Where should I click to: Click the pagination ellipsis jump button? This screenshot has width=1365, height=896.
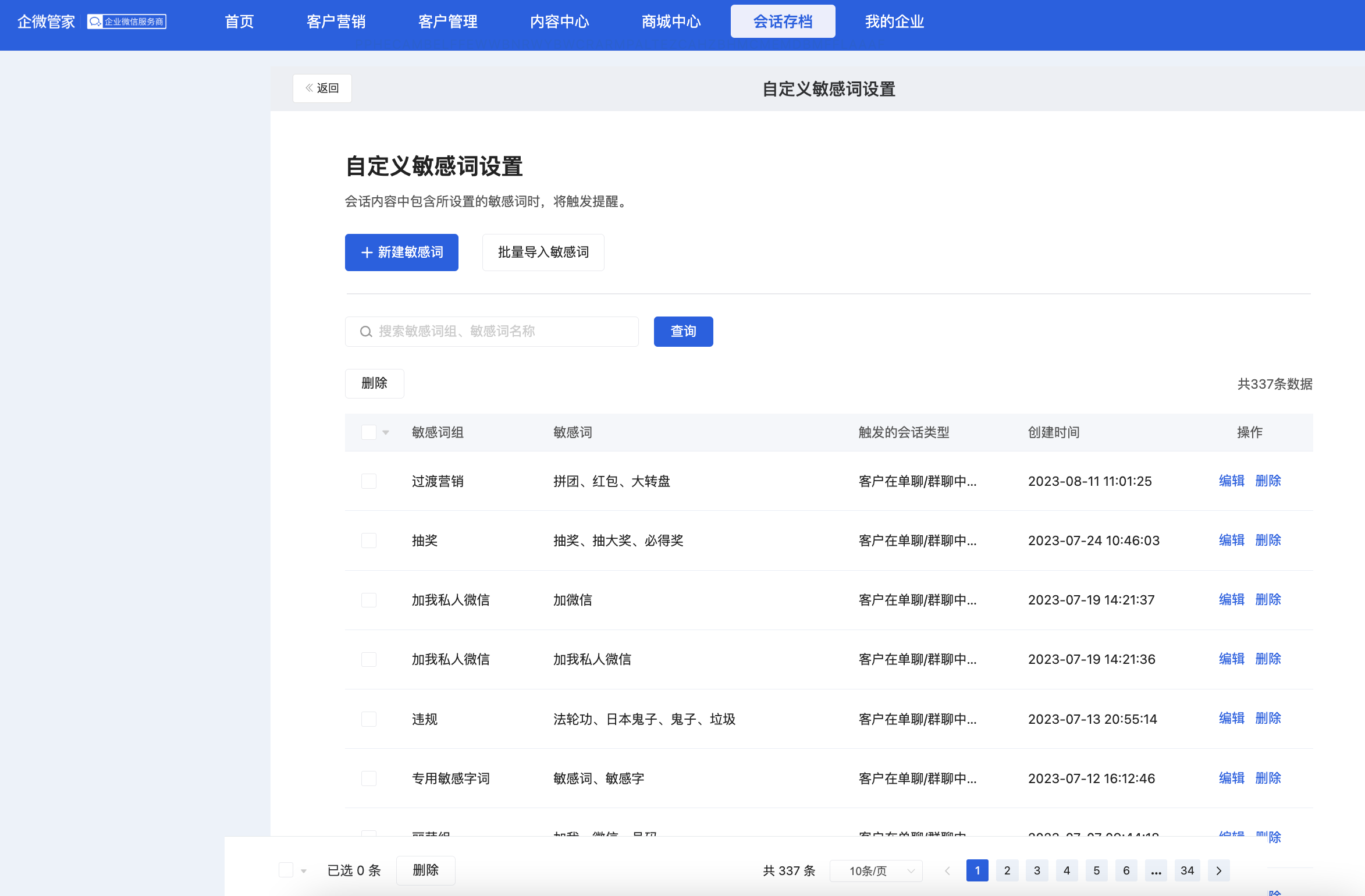tap(1156, 870)
